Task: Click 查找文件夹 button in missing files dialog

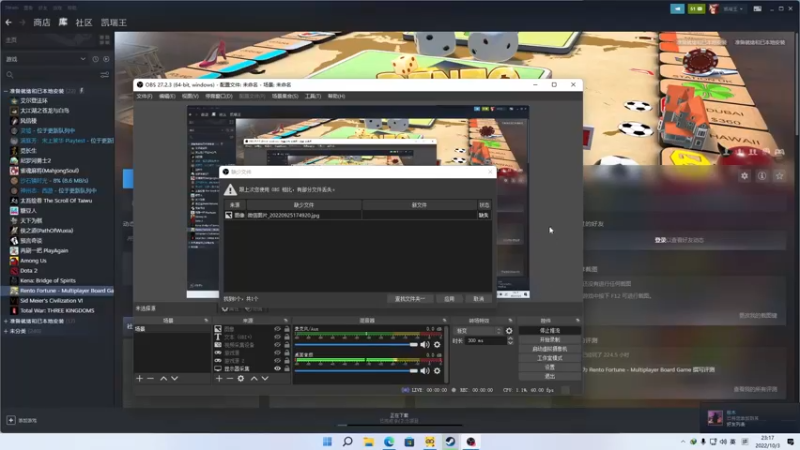Action: tap(410, 299)
